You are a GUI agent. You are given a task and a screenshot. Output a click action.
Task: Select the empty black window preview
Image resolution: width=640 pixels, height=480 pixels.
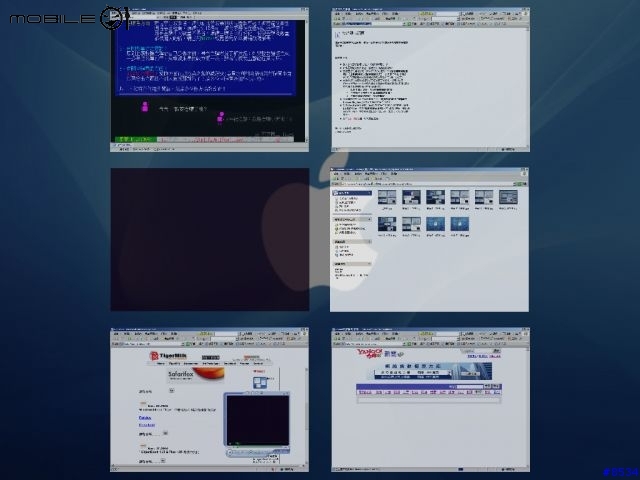pos(209,239)
